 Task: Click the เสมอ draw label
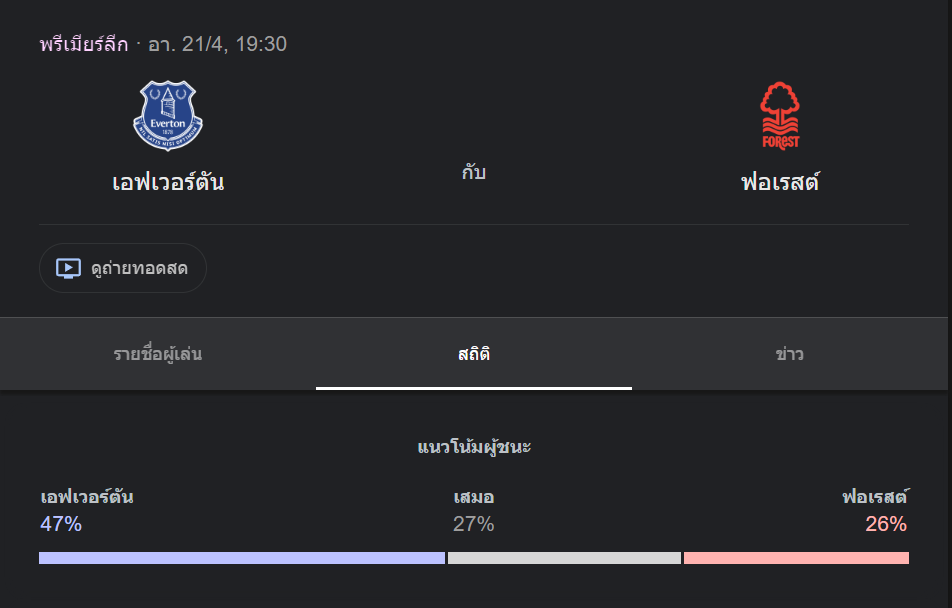[474, 497]
